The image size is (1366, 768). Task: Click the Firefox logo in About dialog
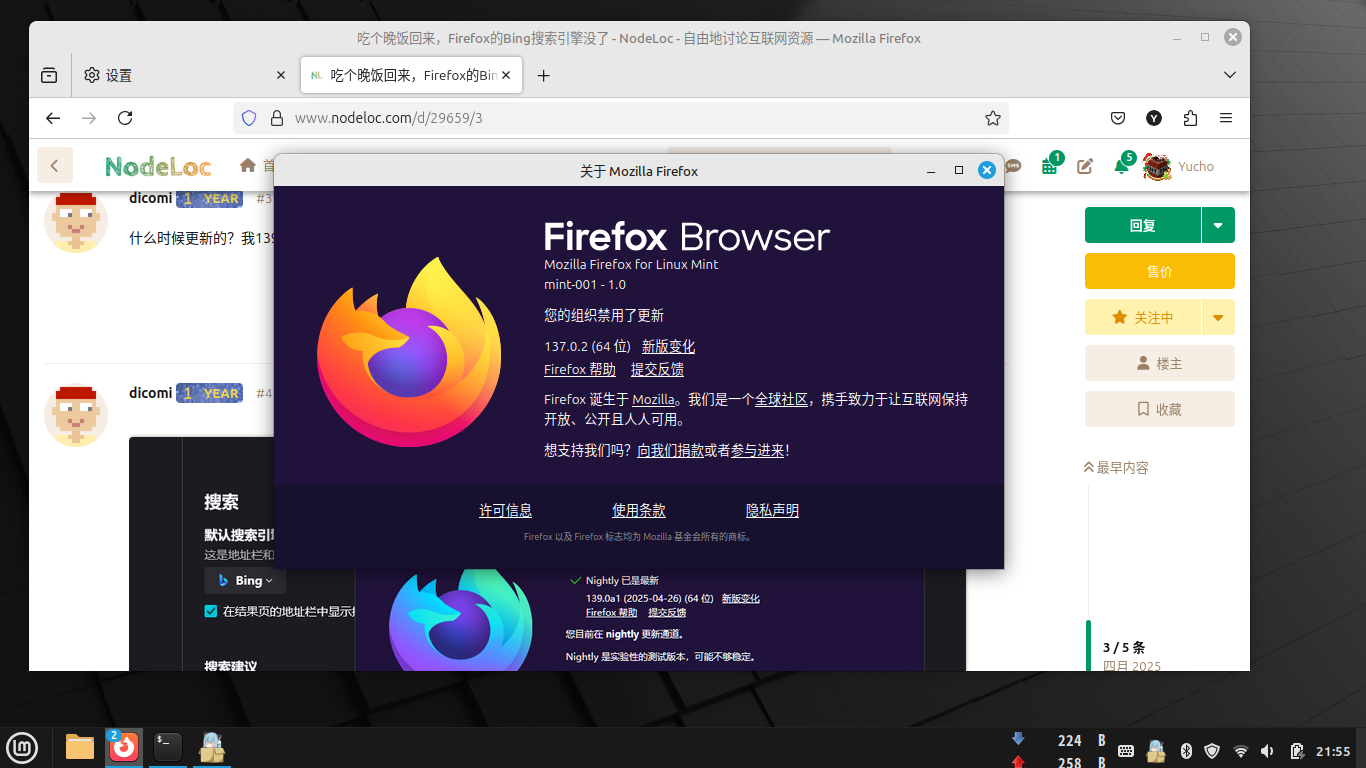[409, 352]
